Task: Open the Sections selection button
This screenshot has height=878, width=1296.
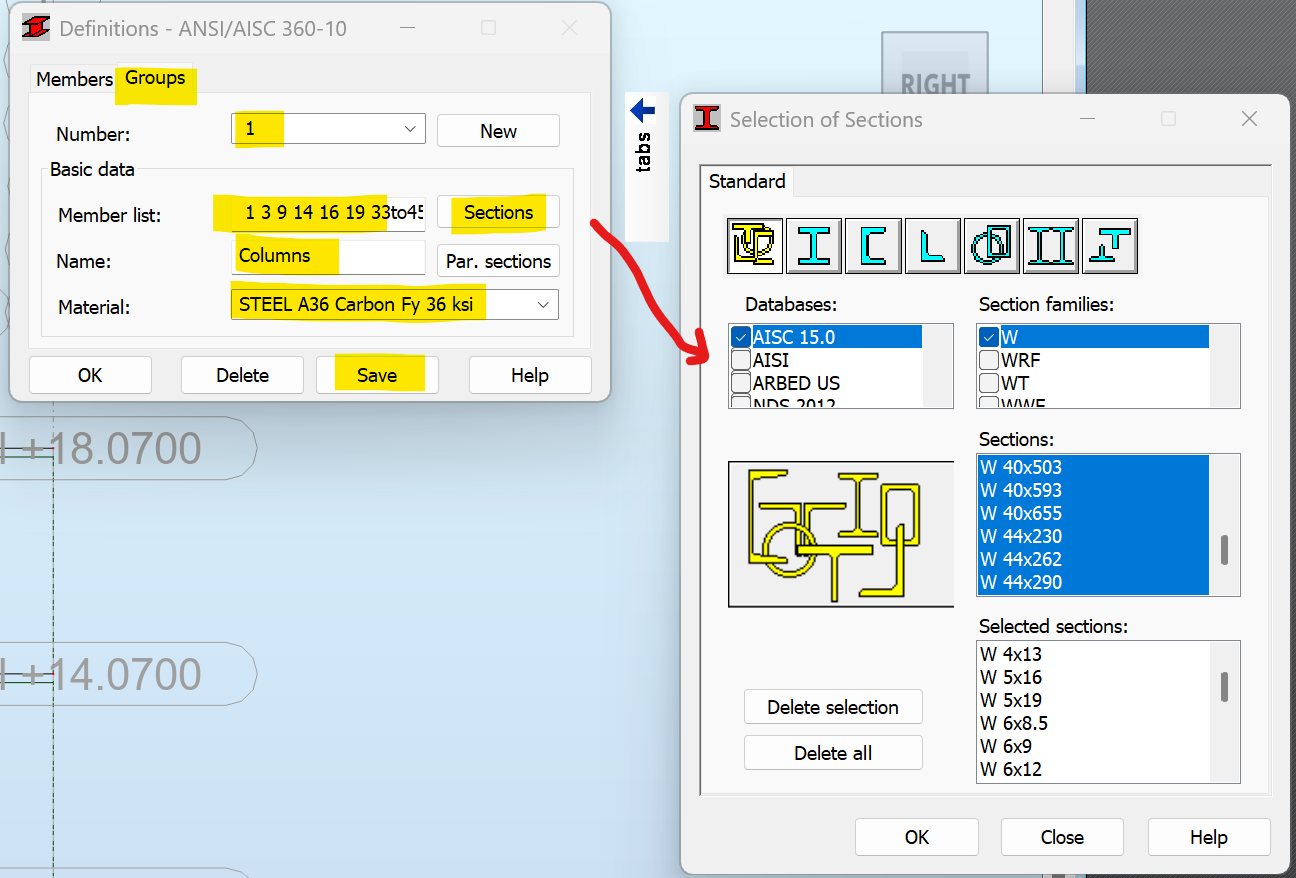Action: point(498,212)
